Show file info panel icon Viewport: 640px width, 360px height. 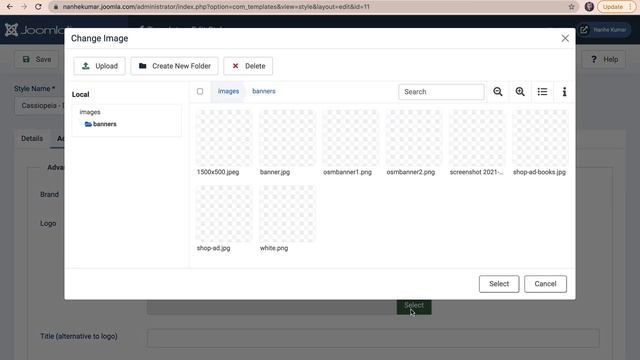(x=564, y=92)
